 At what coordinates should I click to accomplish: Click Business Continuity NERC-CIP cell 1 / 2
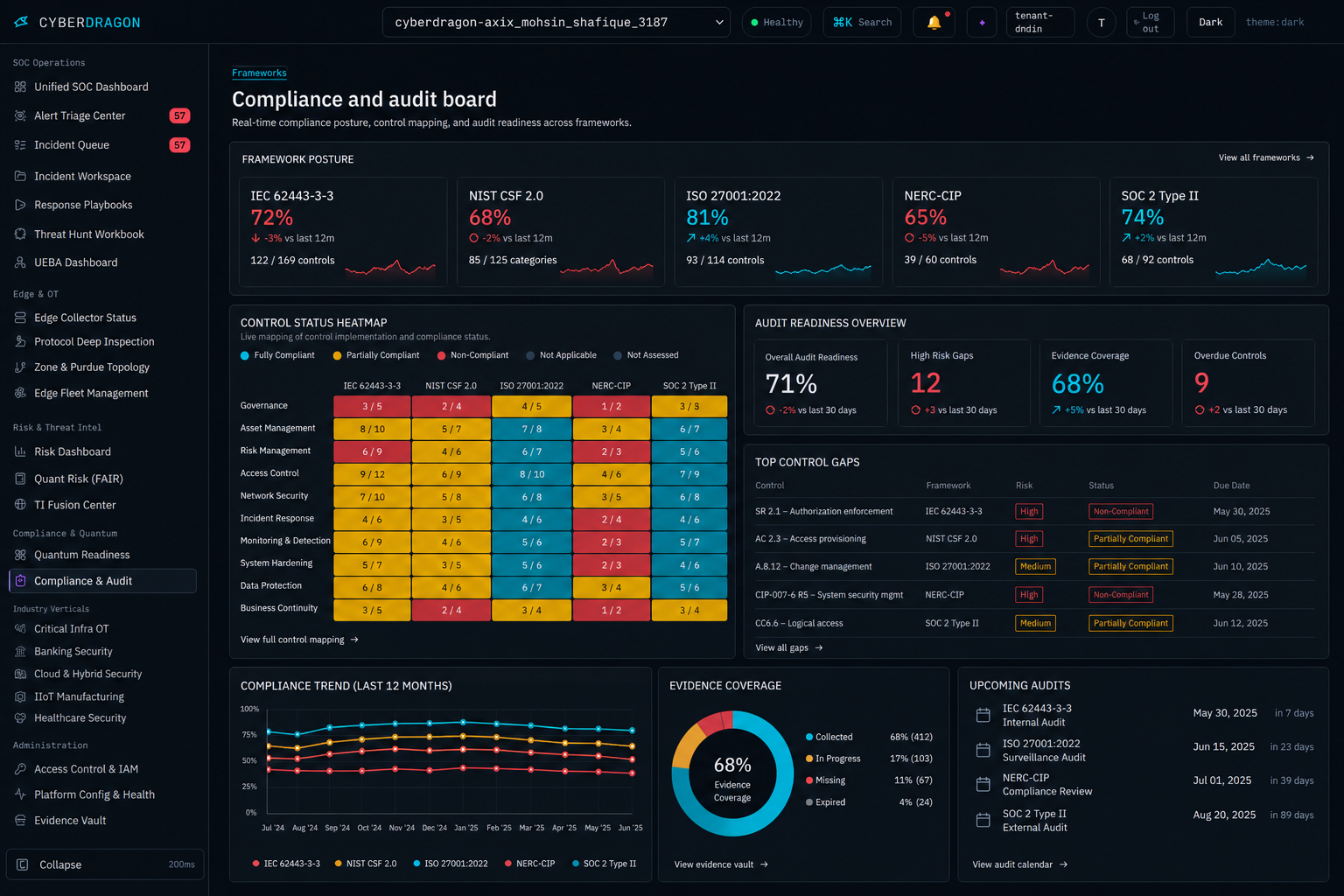[x=611, y=610]
